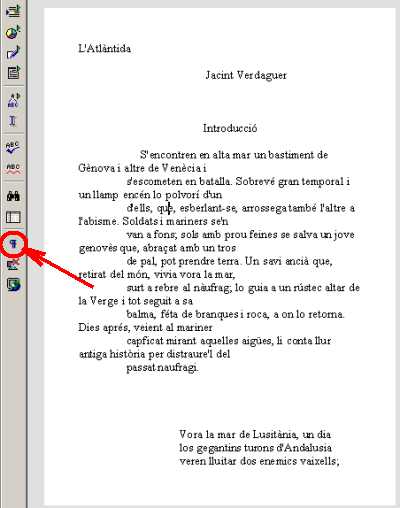Click the Introducció heading
The image size is (400, 508).
point(230,128)
